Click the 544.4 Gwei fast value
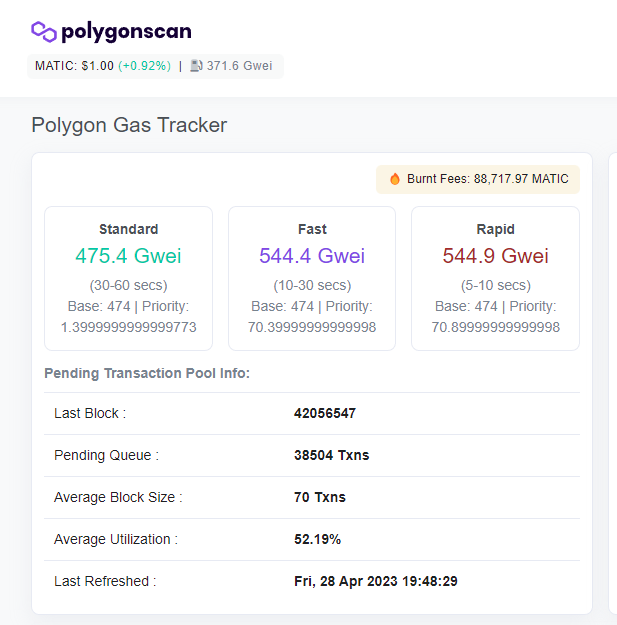617x625 pixels. (312, 256)
